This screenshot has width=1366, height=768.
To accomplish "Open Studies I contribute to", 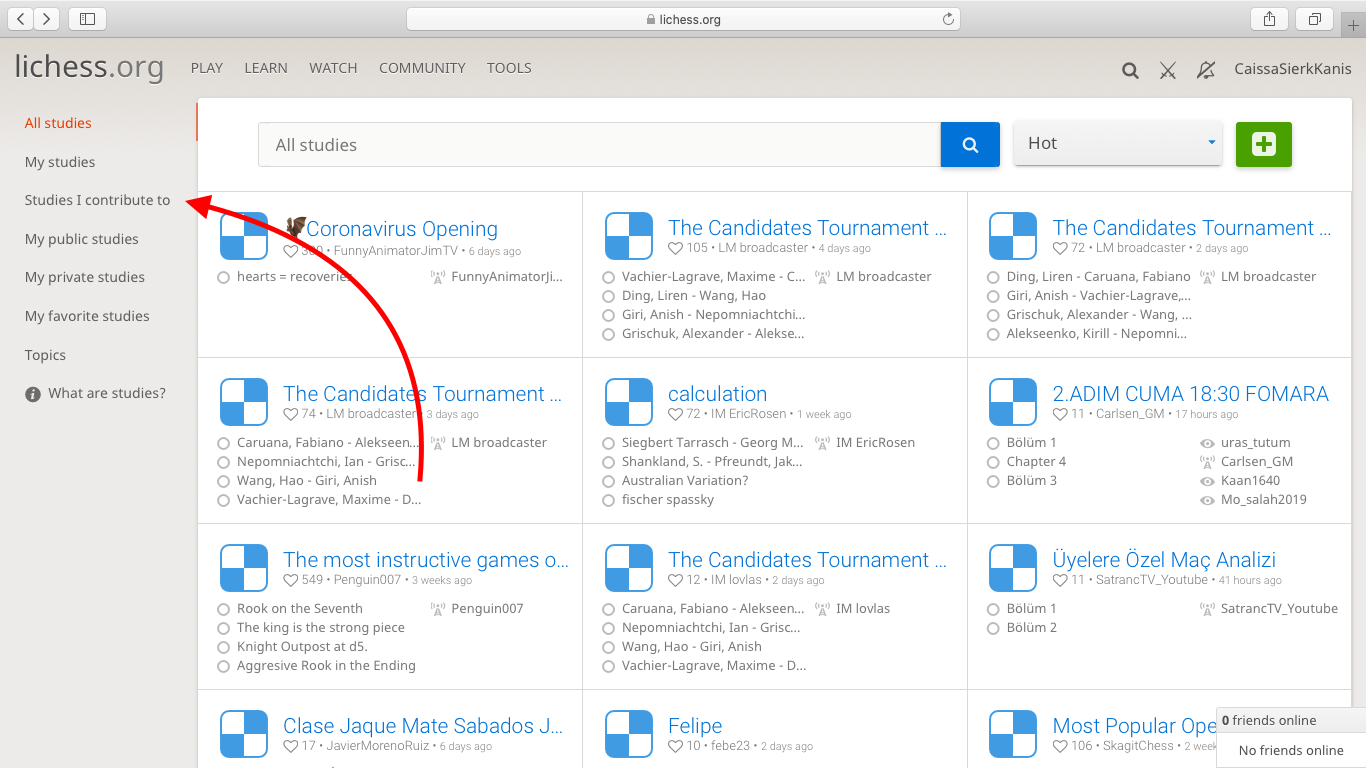I will 98,200.
